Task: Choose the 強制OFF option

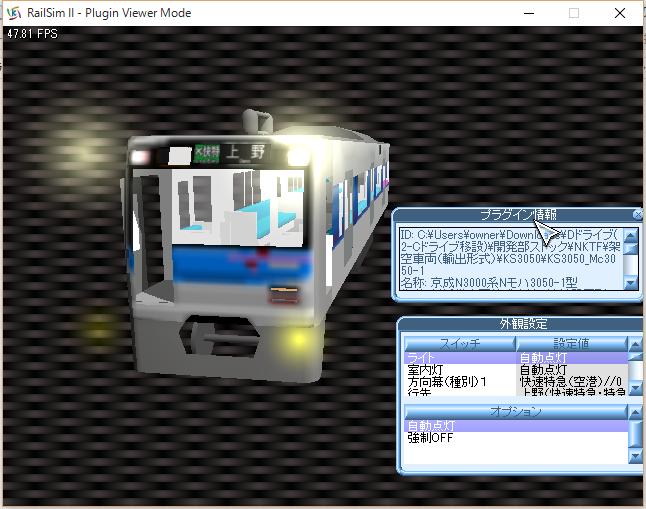Action: 516,438
